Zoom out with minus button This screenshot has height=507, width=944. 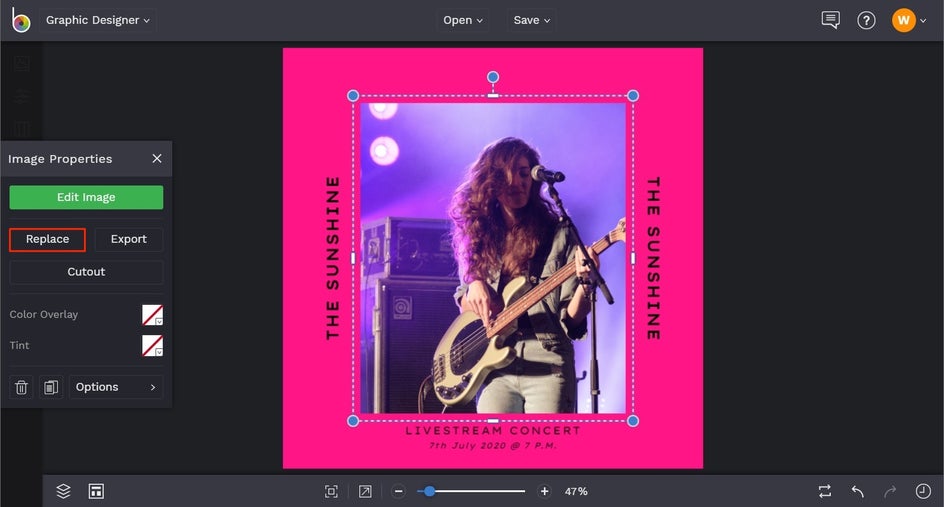pyautogui.click(x=398, y=491)
